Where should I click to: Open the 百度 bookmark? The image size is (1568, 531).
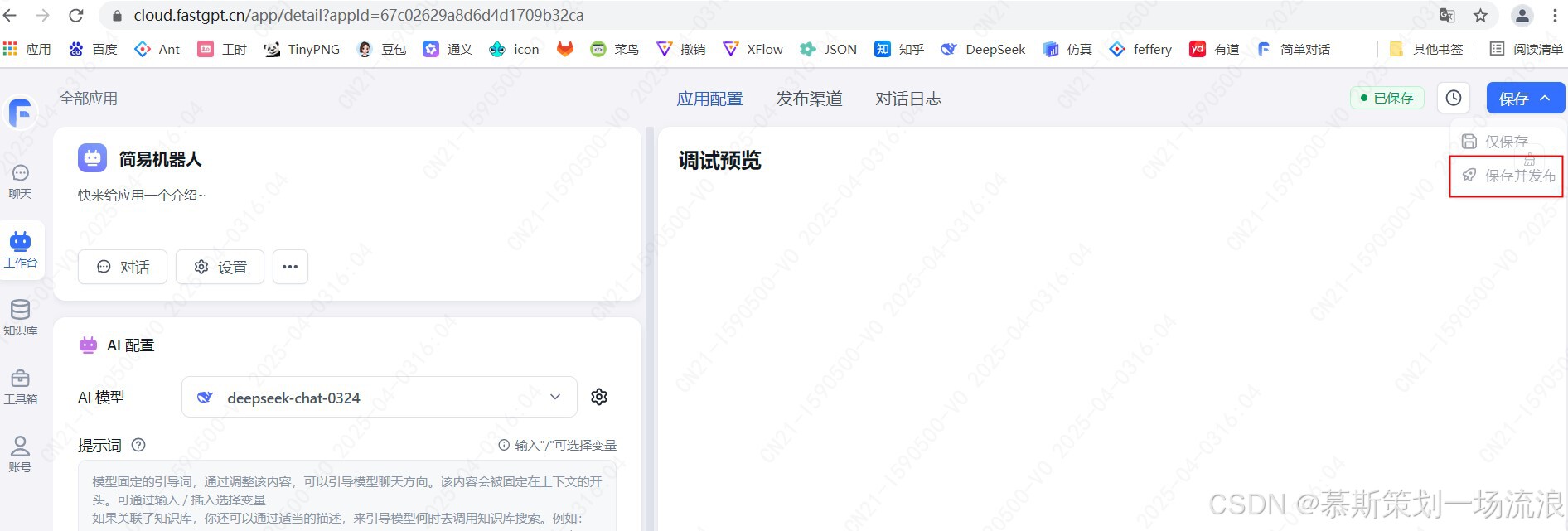pos(93,49)
